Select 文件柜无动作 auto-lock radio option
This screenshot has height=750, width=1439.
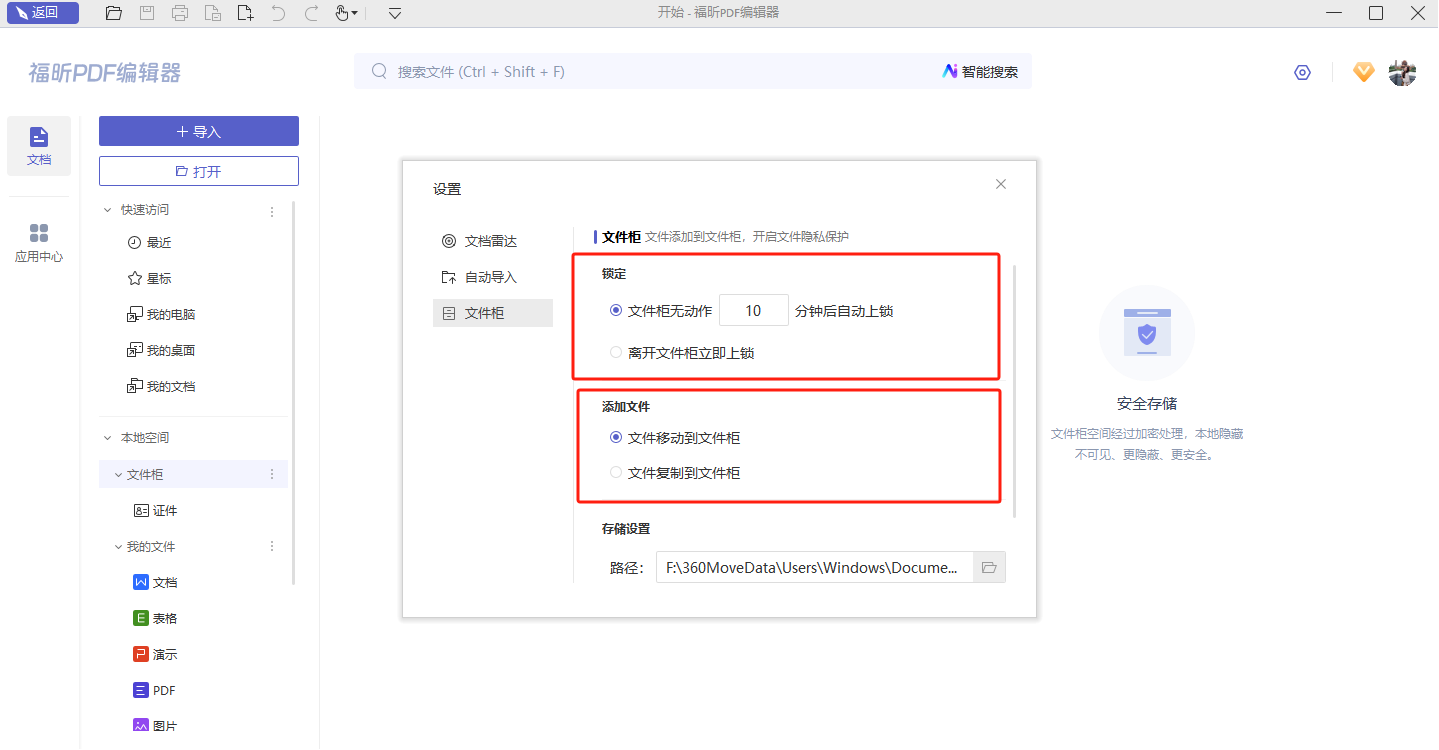(616, 311)
